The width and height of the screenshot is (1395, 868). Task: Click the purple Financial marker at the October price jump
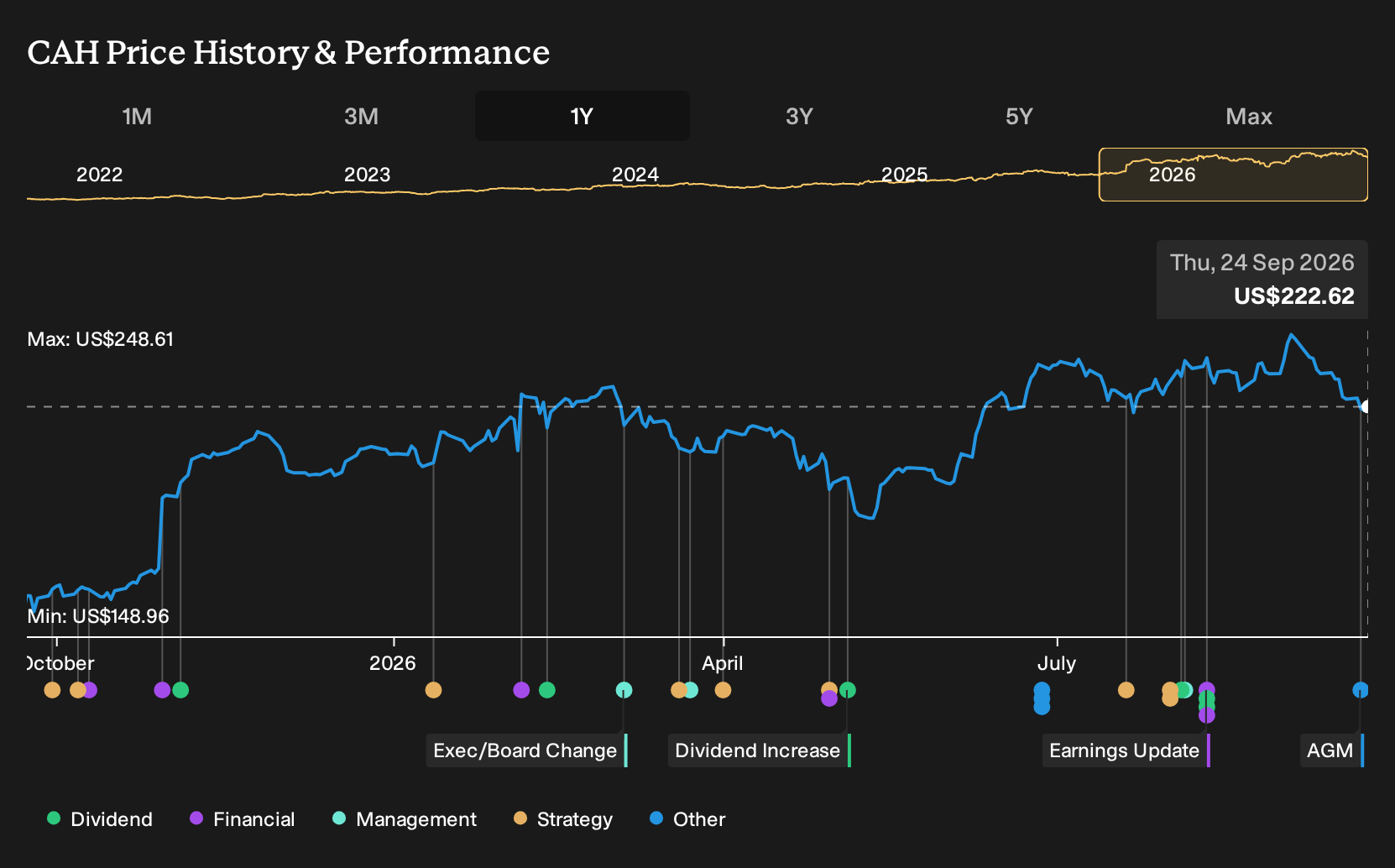pos(162,690)
